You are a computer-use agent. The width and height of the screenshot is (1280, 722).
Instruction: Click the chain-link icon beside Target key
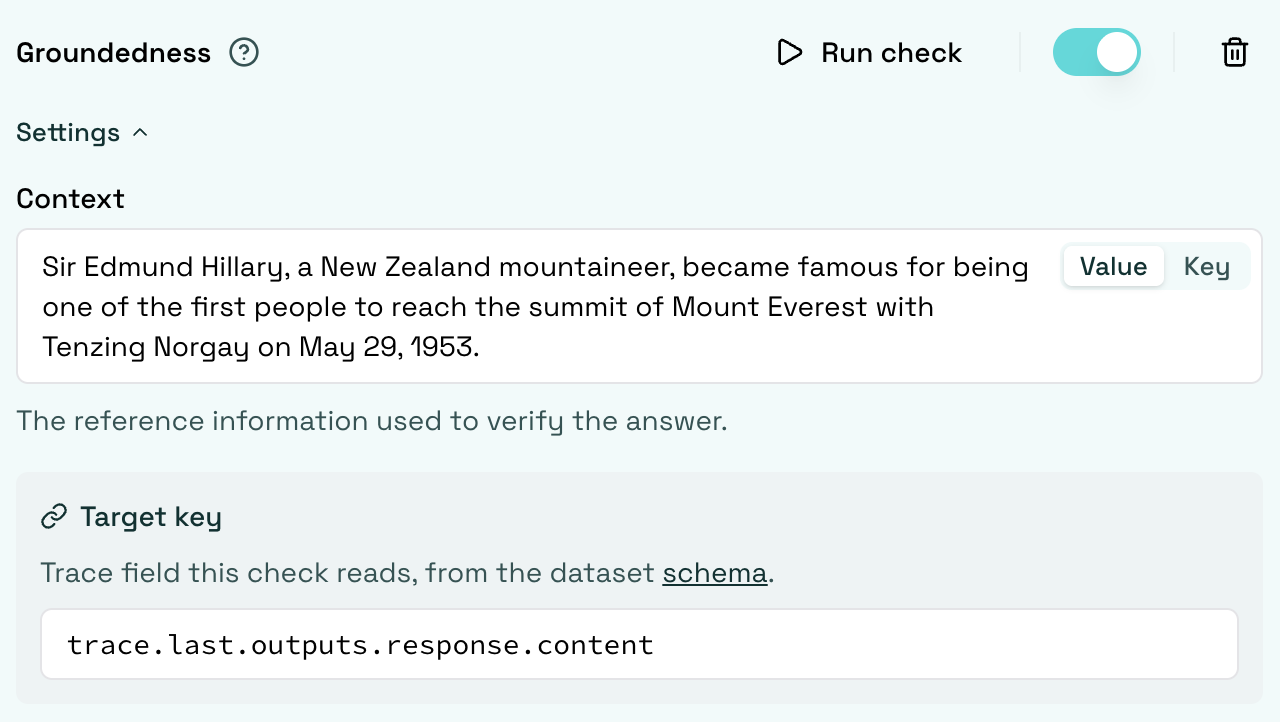coord(53,517)
